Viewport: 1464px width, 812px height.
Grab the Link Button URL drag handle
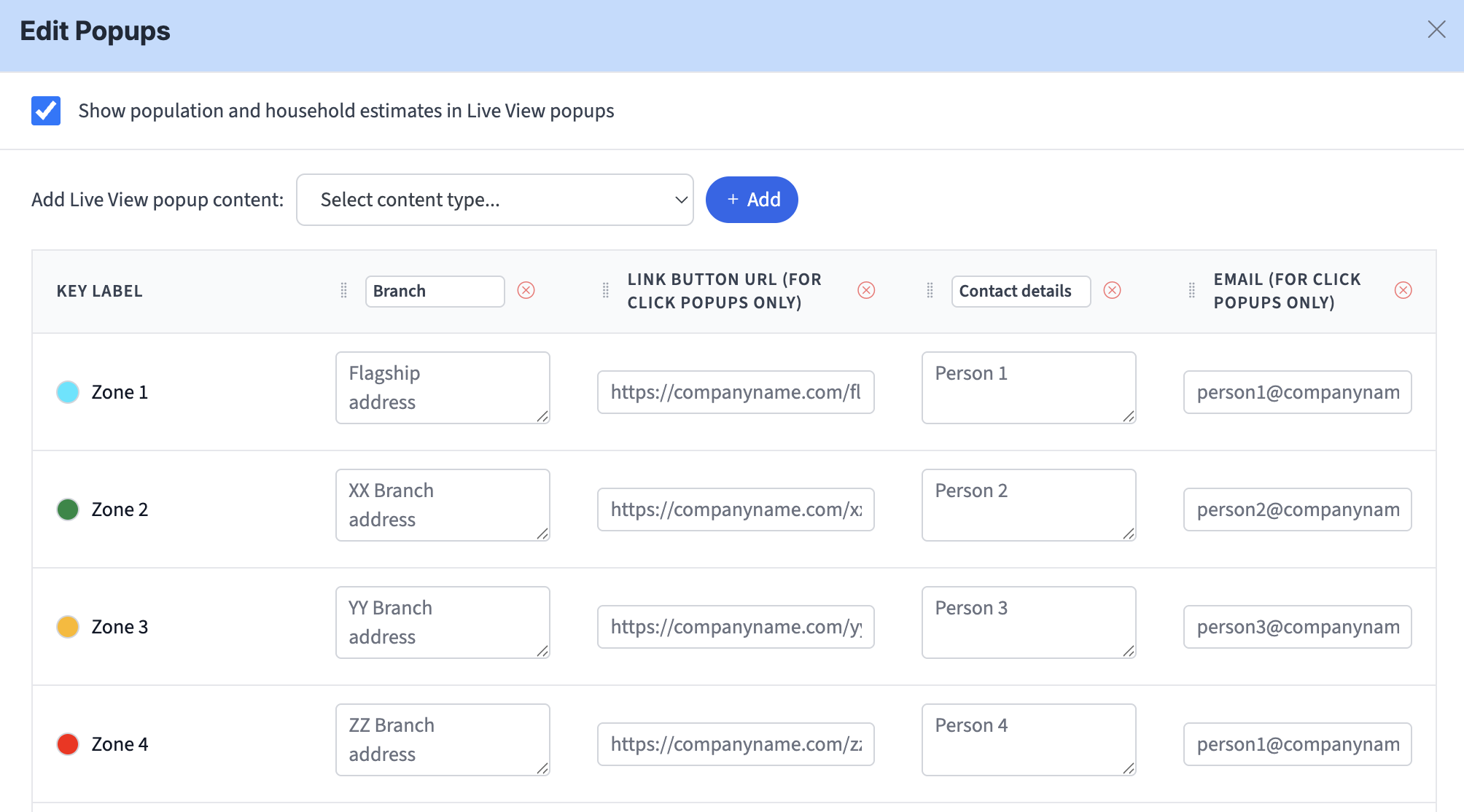tap(605, 290)
